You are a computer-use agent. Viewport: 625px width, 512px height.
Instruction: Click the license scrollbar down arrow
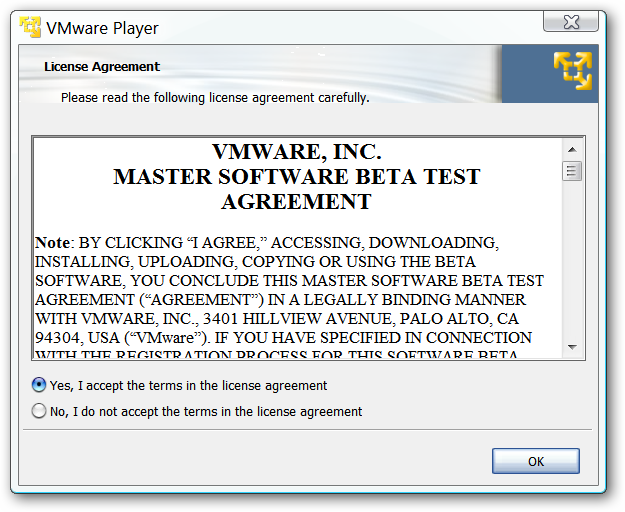(572, 347)
